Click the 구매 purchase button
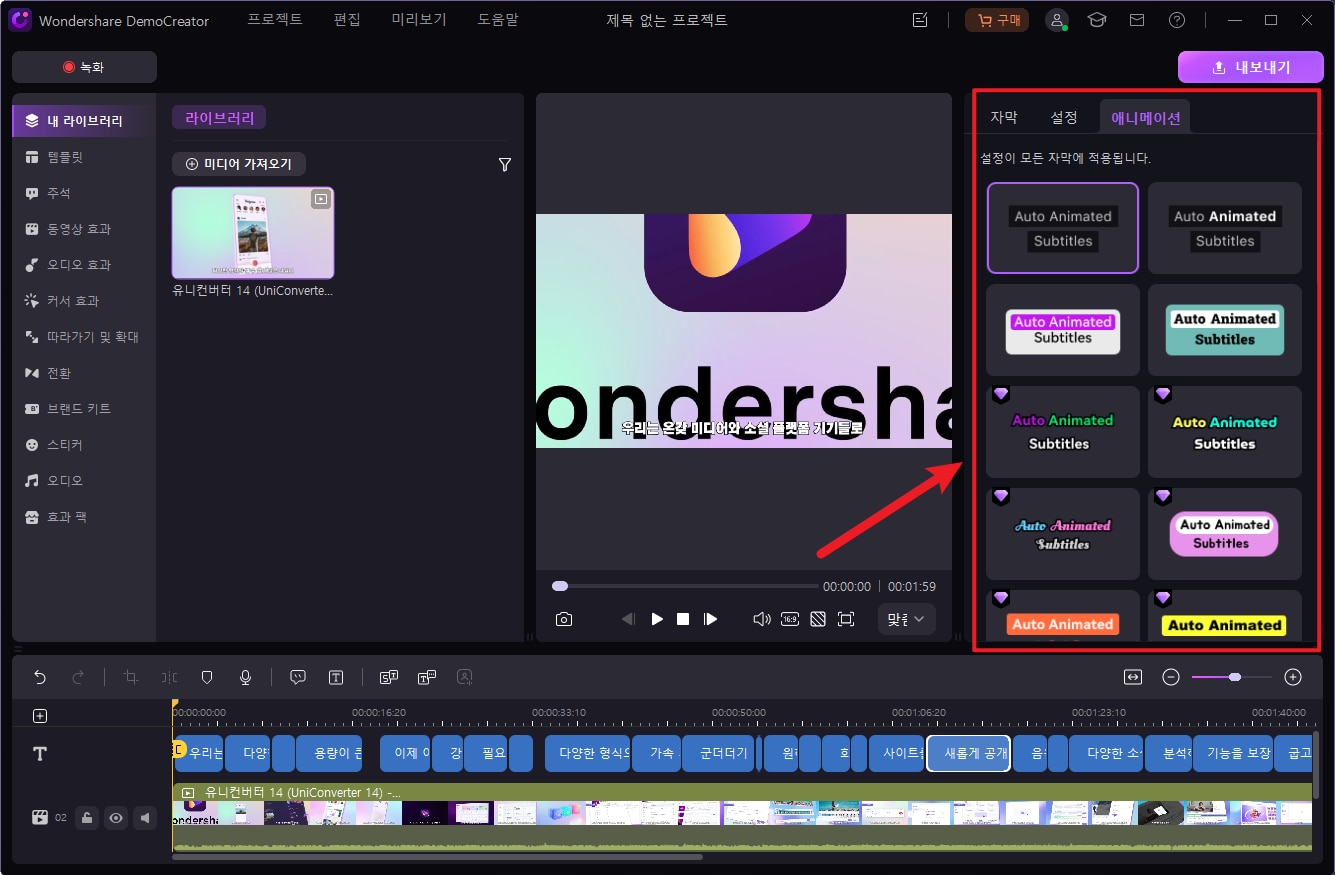This screenshot has height=875, width=1335. click(996, 20)
